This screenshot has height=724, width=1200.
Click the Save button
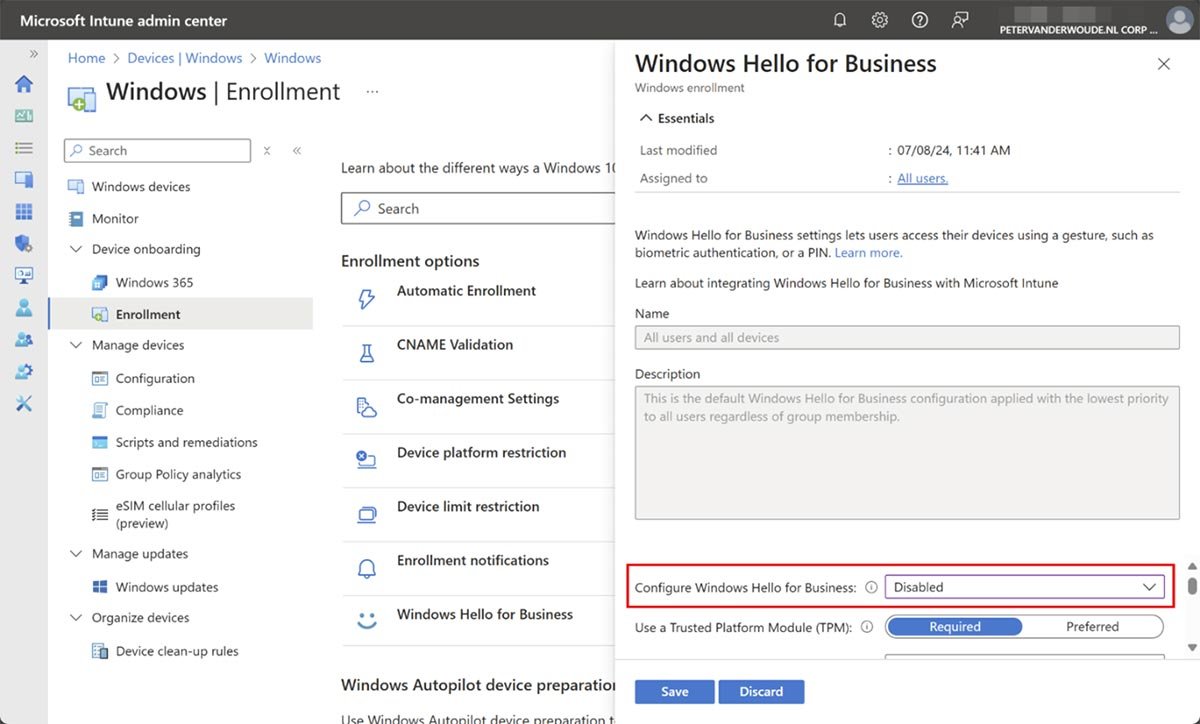point(674,692)
